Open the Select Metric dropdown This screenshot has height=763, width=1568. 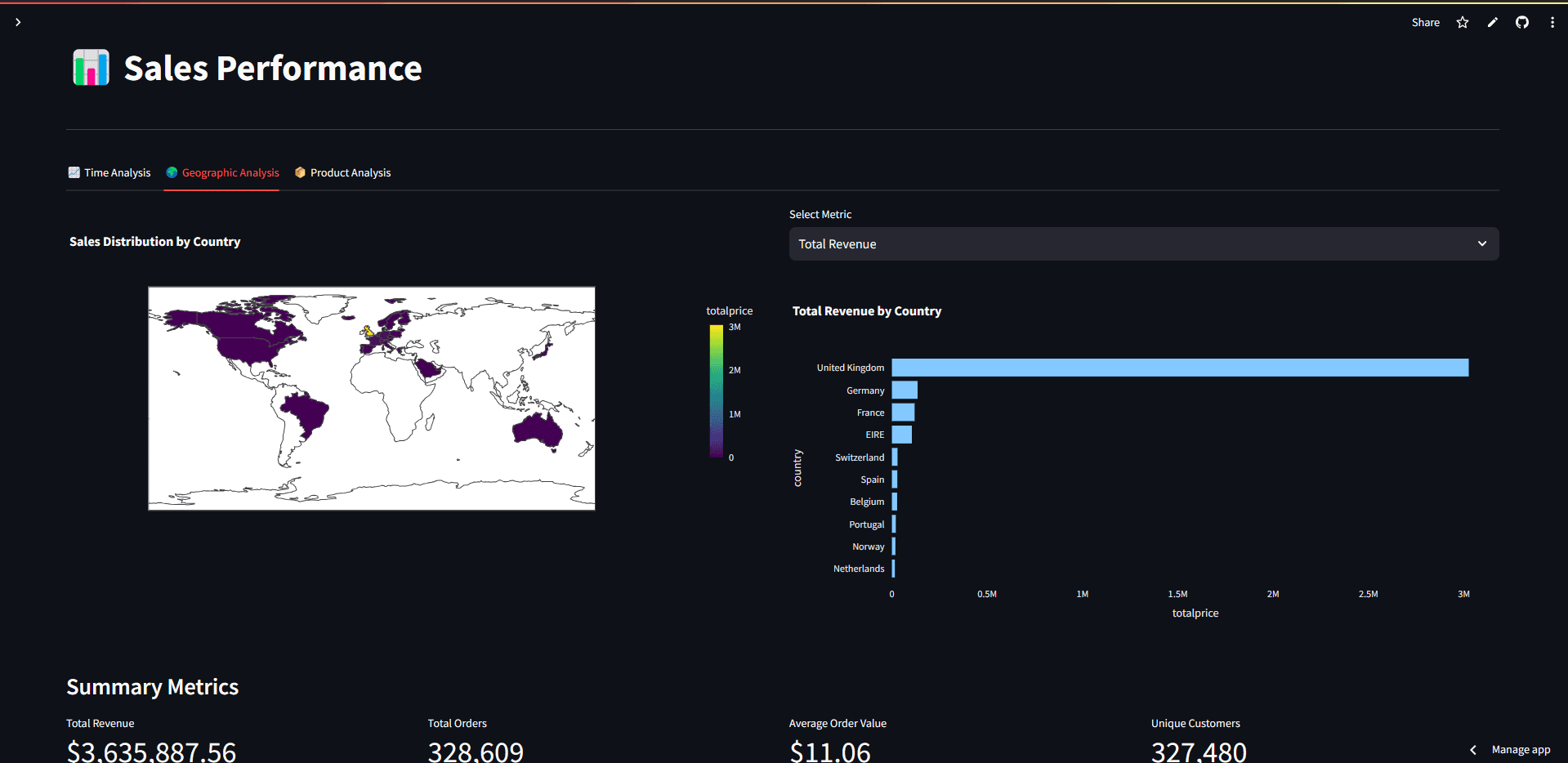point(1142,243)
